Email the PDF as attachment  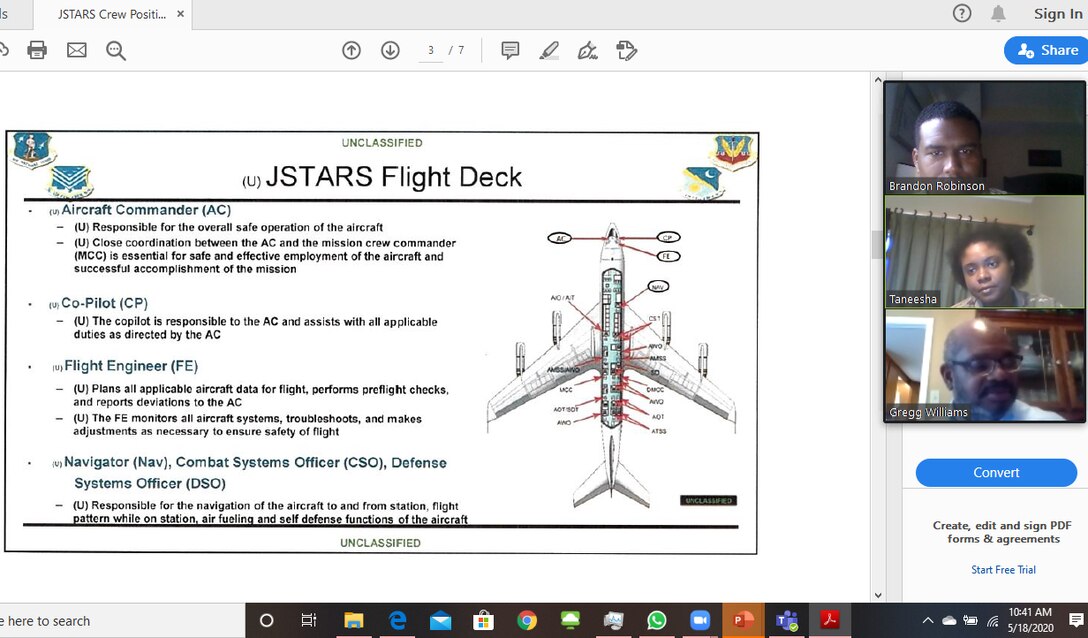tap(77, 49)
